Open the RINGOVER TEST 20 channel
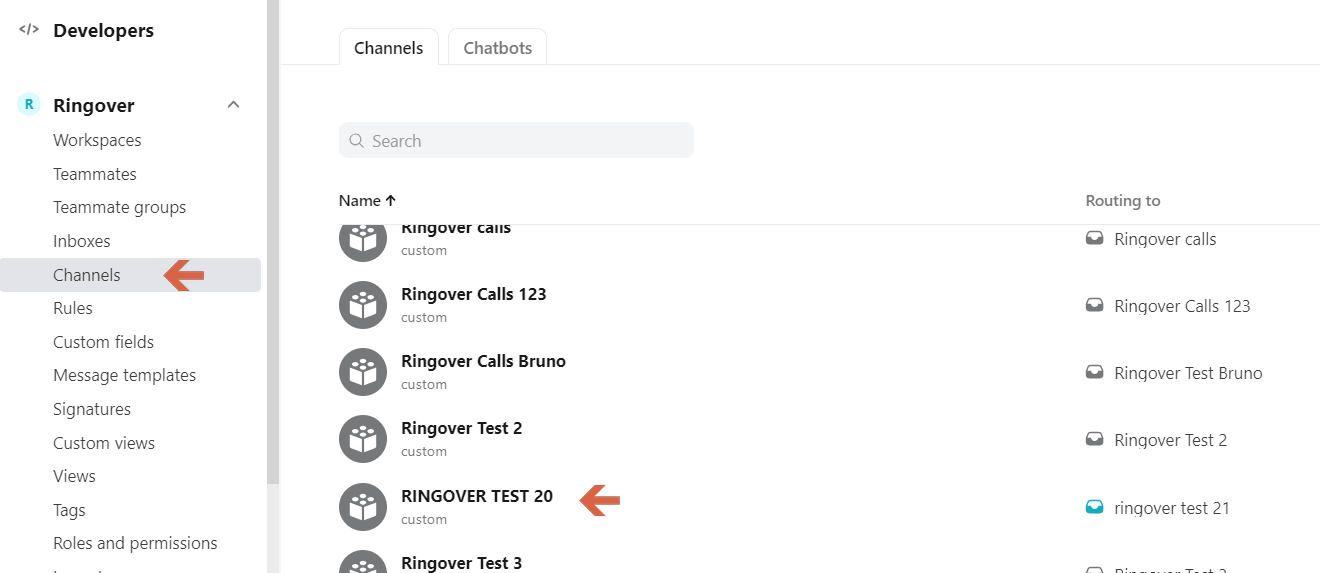Image resolution: width=1320 pixels, height=573 pixels. click(477, 496)
